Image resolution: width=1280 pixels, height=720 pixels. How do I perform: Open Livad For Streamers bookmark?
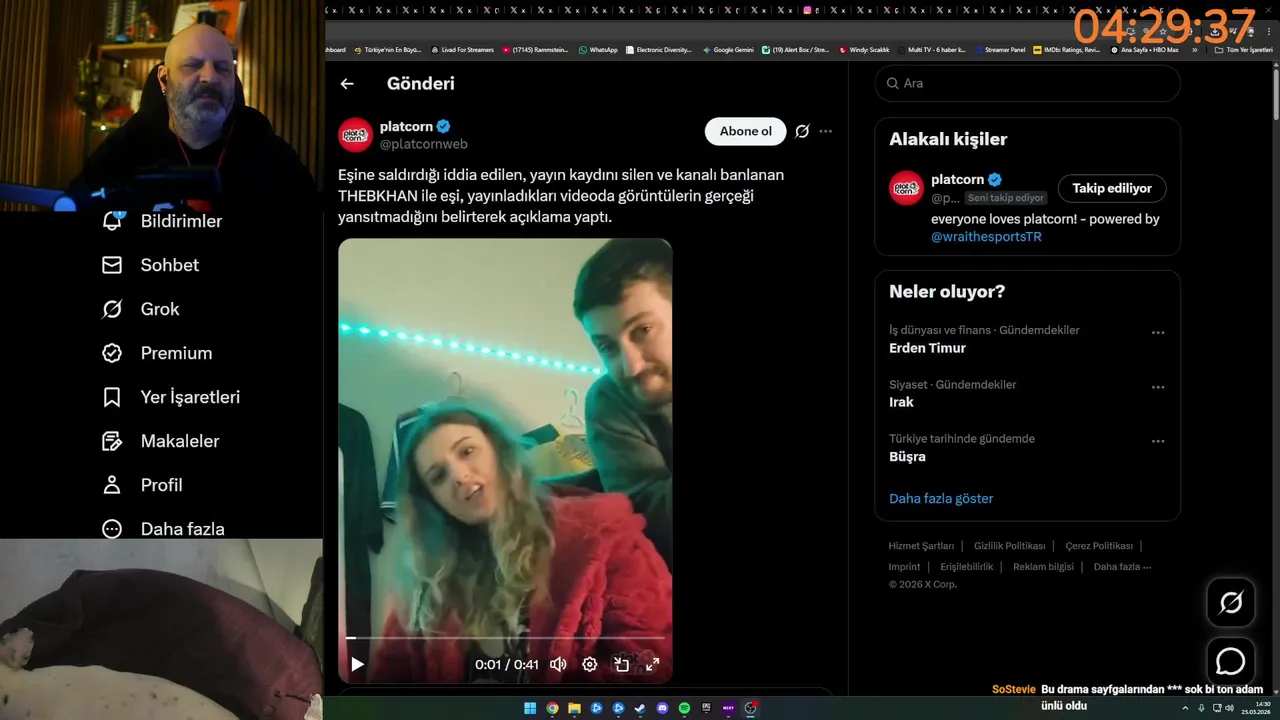[462, 50]
